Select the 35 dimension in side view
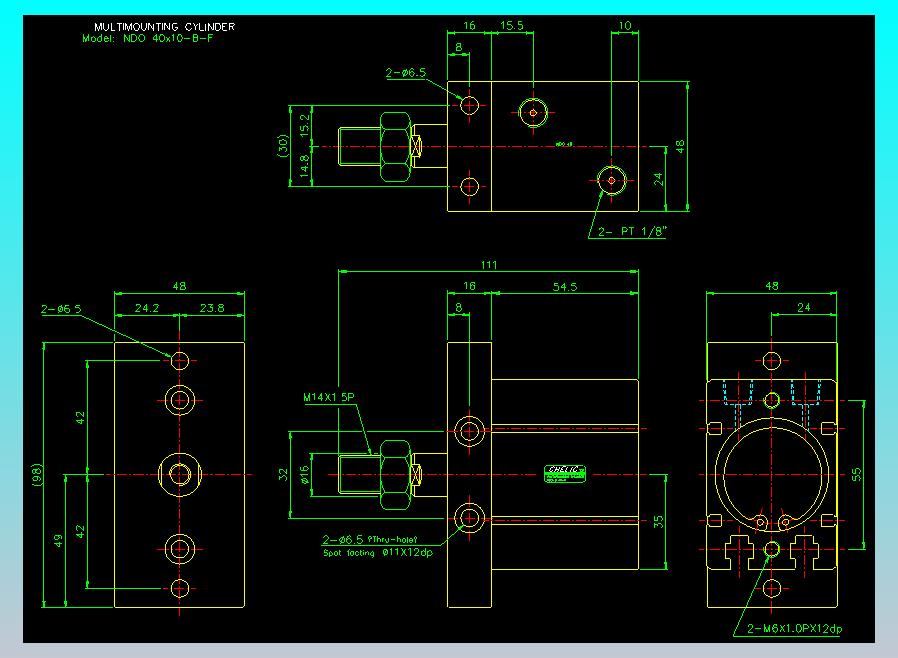This screenshot has height=658, width=898. click(x=659, y=522)
